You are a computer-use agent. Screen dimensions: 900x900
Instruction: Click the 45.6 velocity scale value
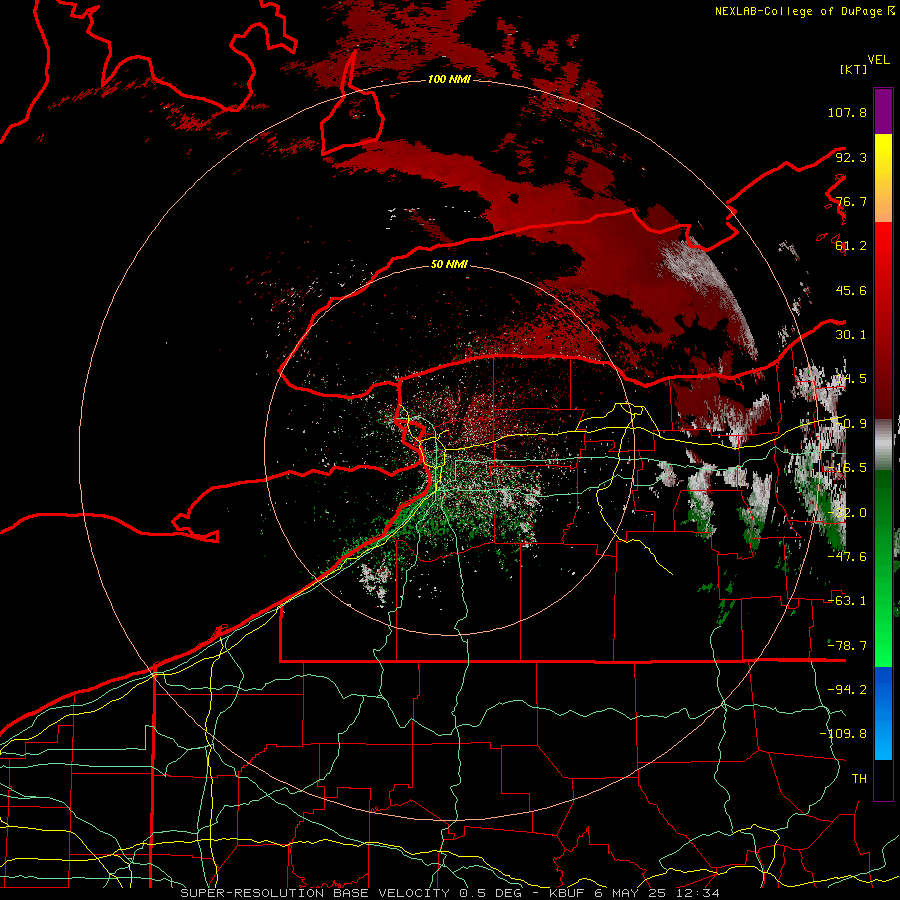click(851, 290)
